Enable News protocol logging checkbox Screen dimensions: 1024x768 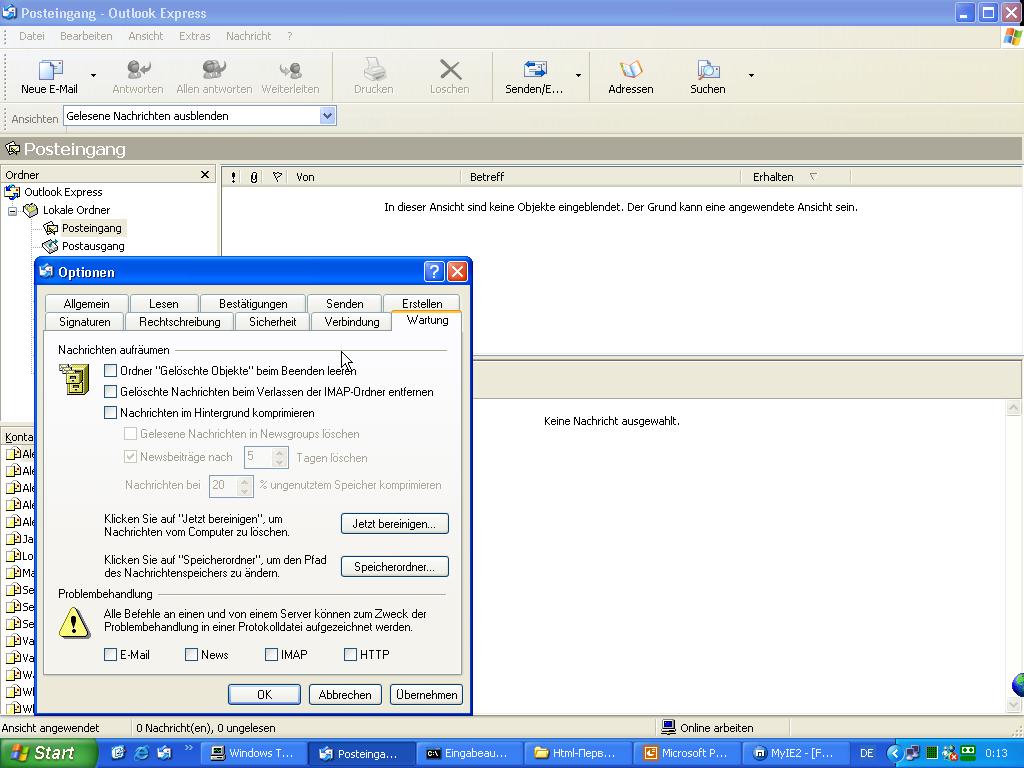click(x=191, y=654)
